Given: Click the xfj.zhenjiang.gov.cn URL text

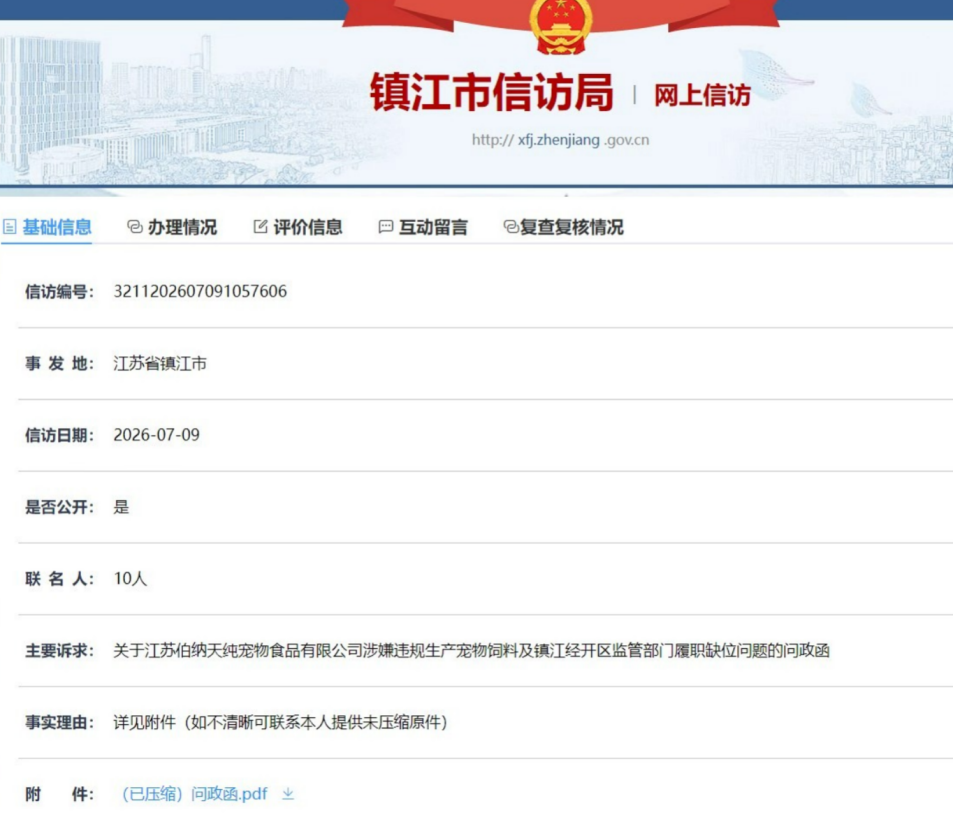Looking at the screenshot, I should tap(560, 140).
